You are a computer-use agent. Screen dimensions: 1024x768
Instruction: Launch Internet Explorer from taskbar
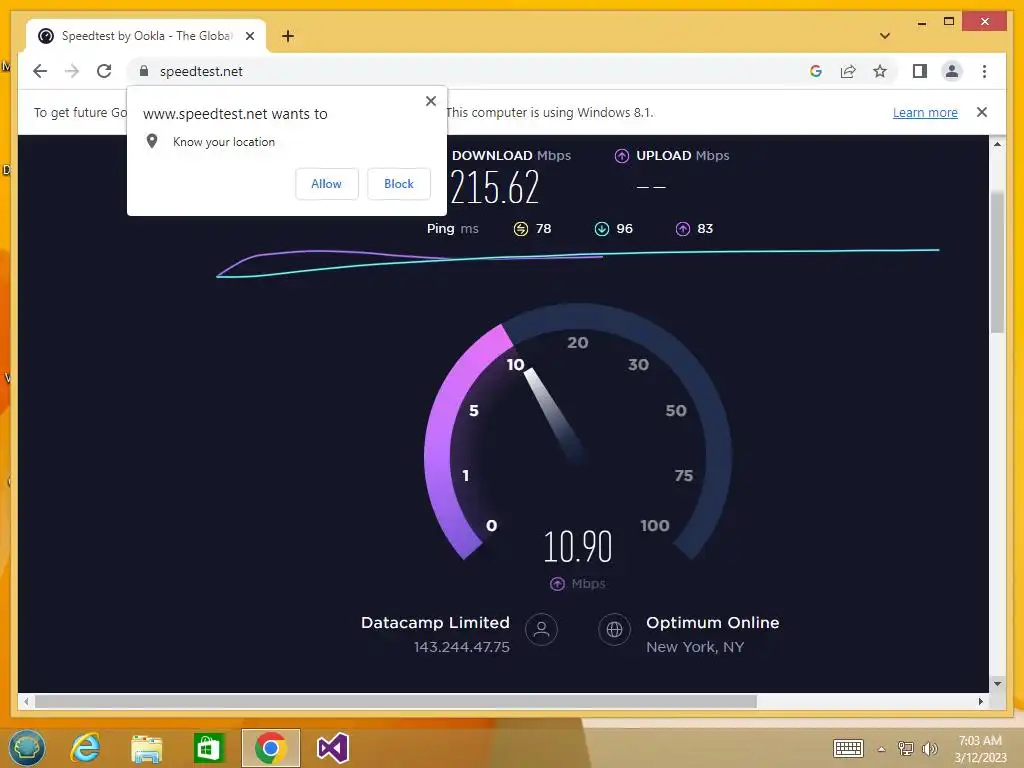pyautogui.click(x=86, y=748)
